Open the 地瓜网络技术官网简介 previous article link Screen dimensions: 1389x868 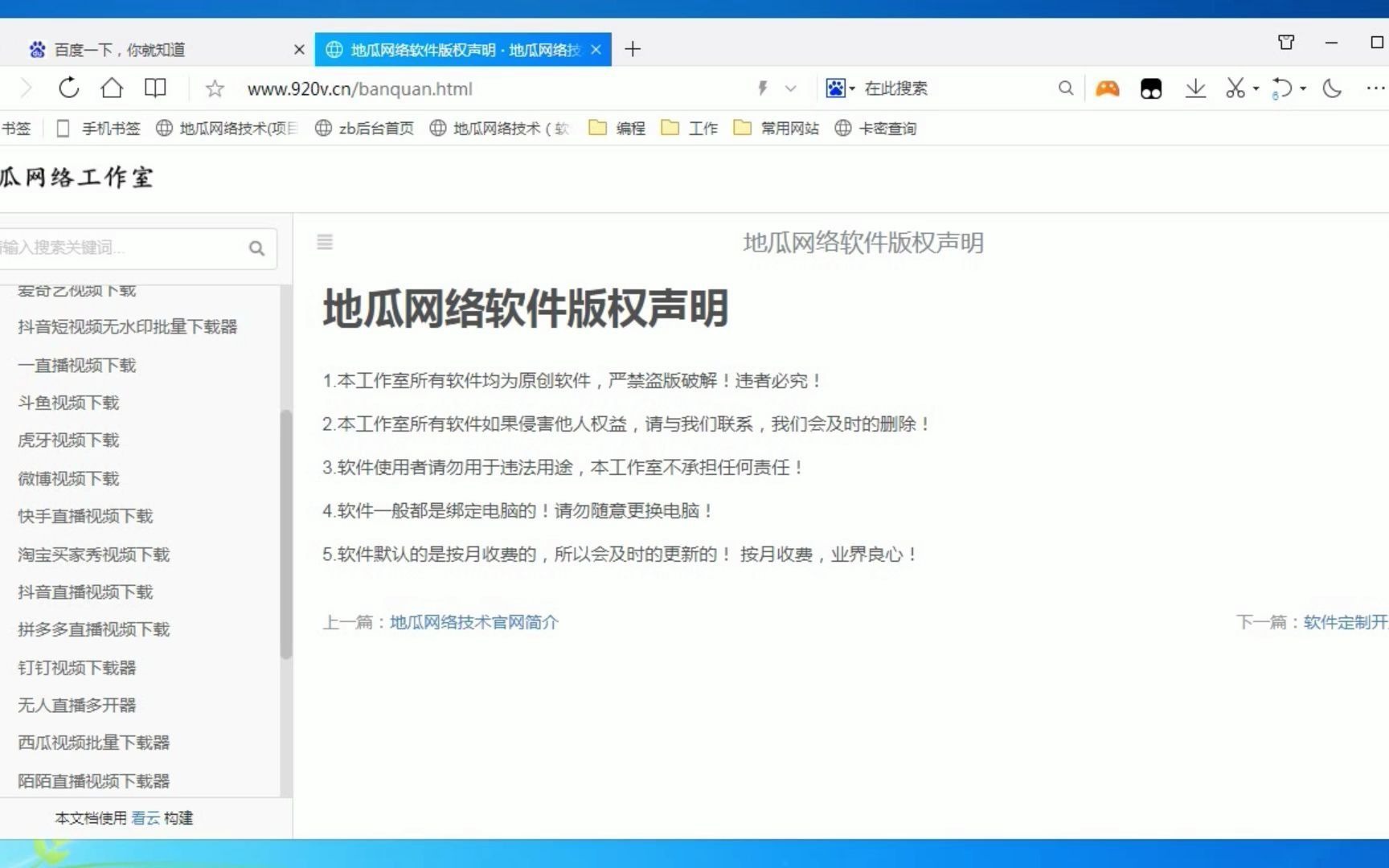[473, 621]
